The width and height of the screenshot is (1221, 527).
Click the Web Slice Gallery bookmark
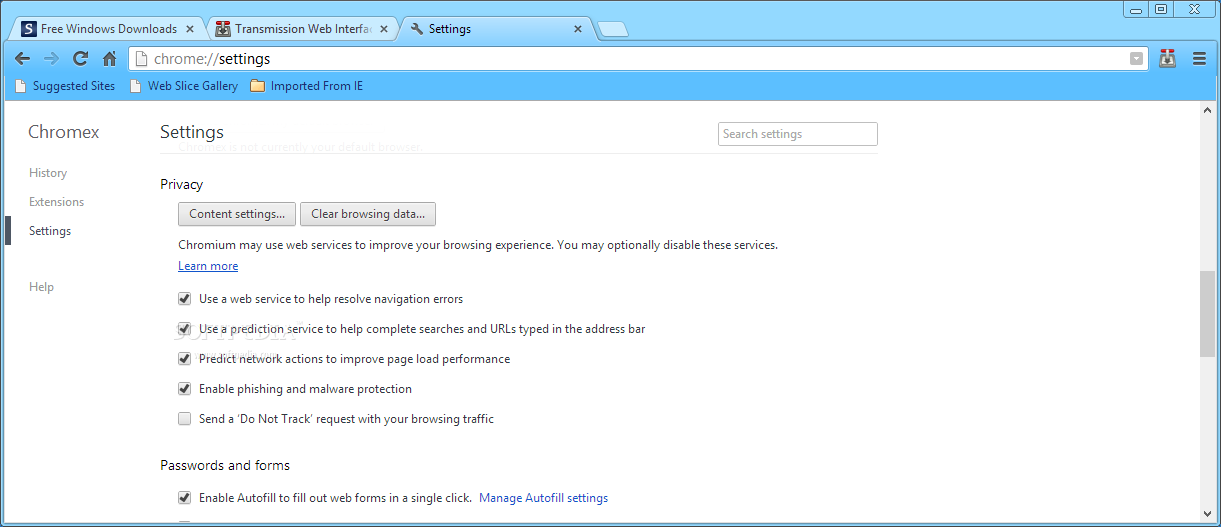(184, 86)
